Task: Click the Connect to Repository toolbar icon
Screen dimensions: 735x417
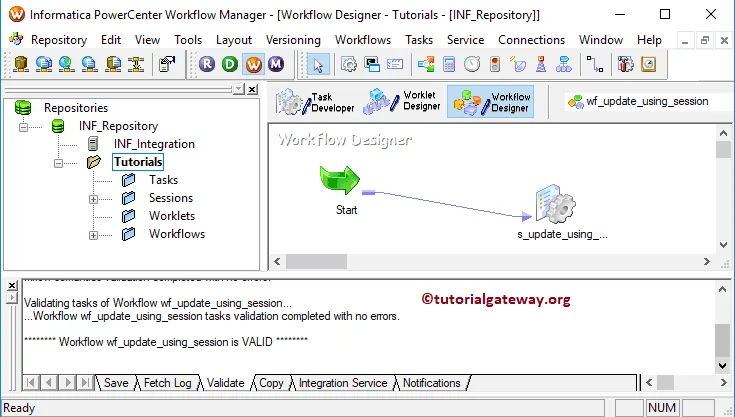Action: (21, 64)
